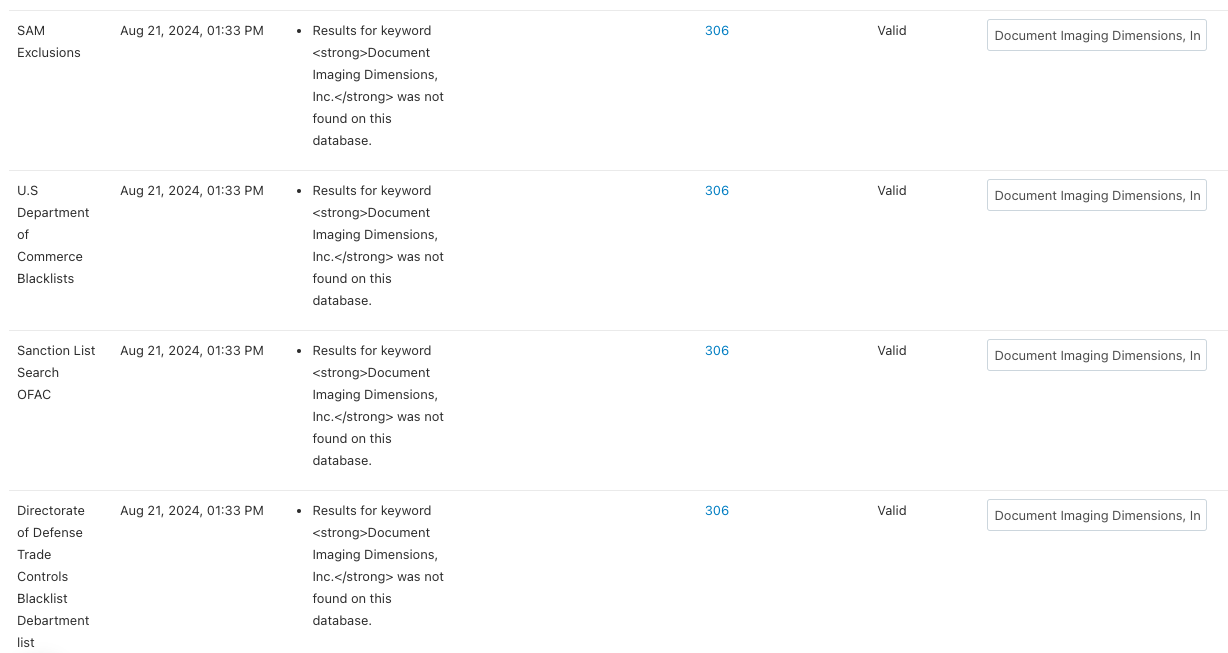Select the U.S Department of Commerce Blacklists name
1228x653 pixels.
point(53,235)
